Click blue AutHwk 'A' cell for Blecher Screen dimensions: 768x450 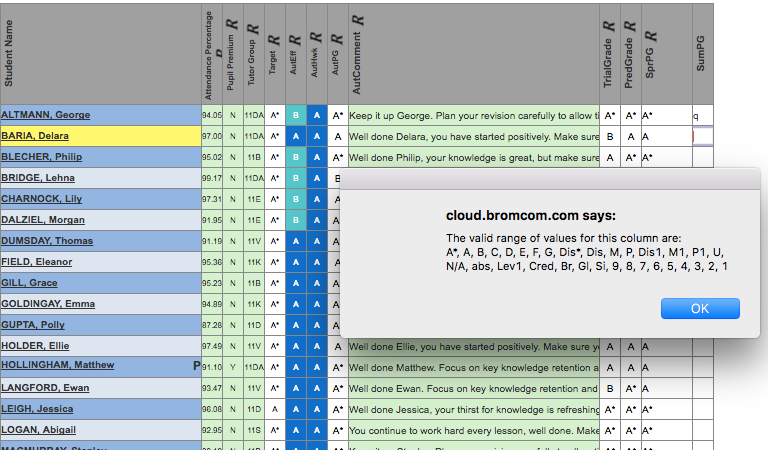coord(317,158)
